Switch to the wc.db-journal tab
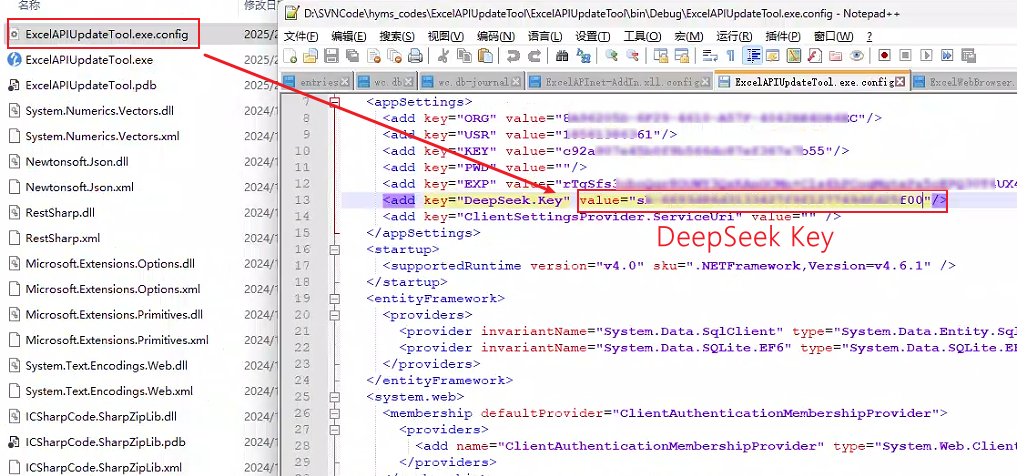 [472, 82]
